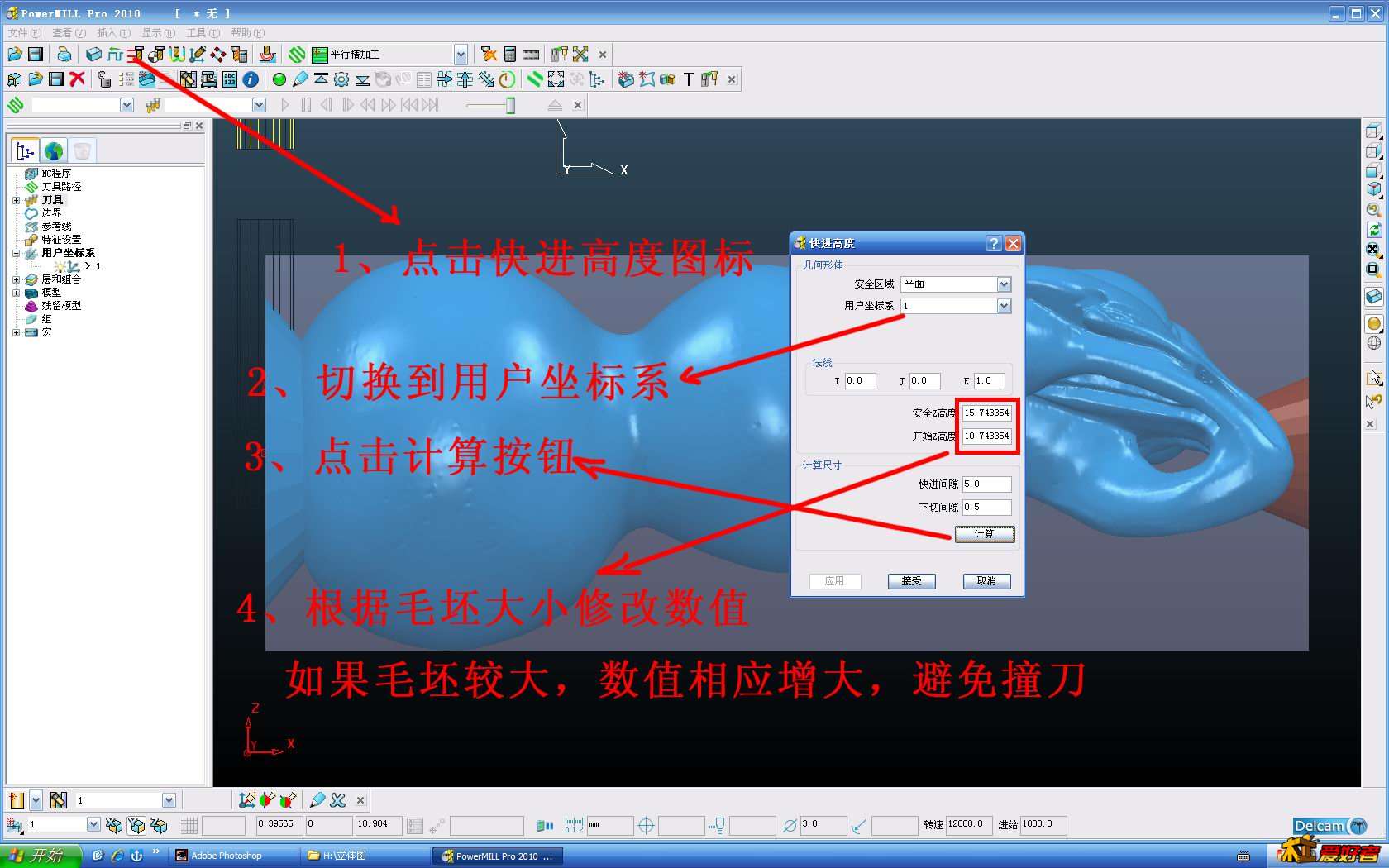
Task: Click the 快进间隙 input field
Action: click(x=986, y=484)
